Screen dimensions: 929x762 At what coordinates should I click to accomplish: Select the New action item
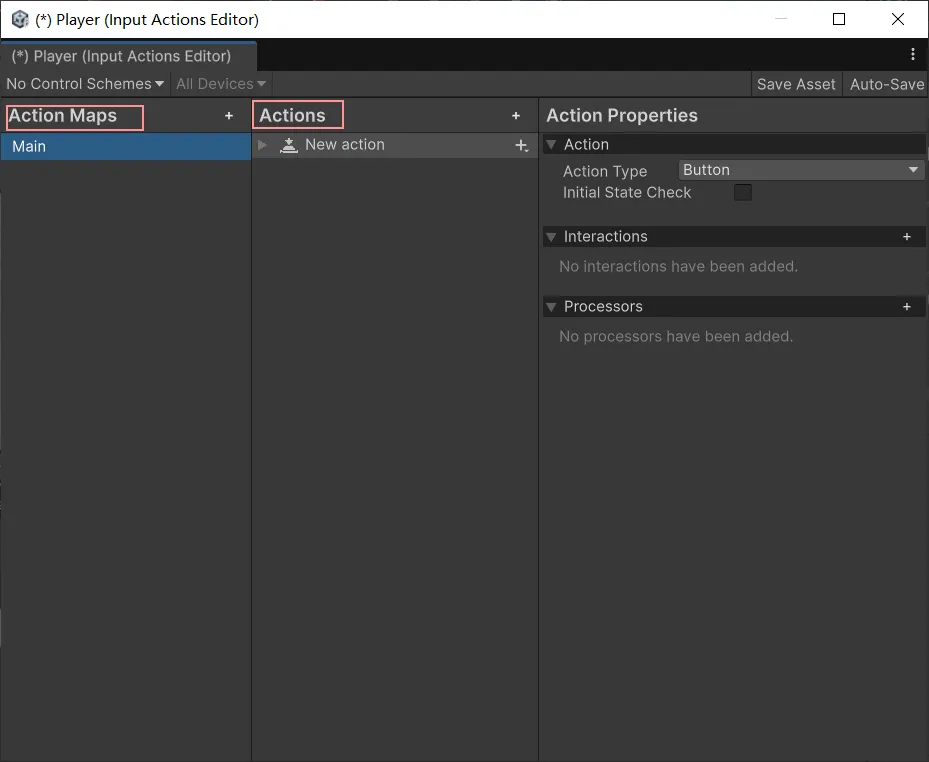click(x=345, y=145)
